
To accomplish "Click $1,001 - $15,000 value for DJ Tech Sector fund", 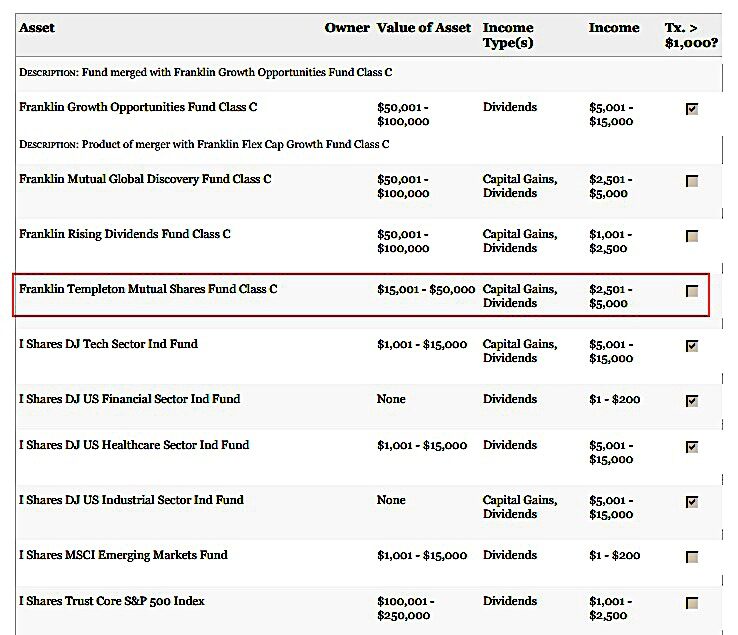I will point(422,345).
